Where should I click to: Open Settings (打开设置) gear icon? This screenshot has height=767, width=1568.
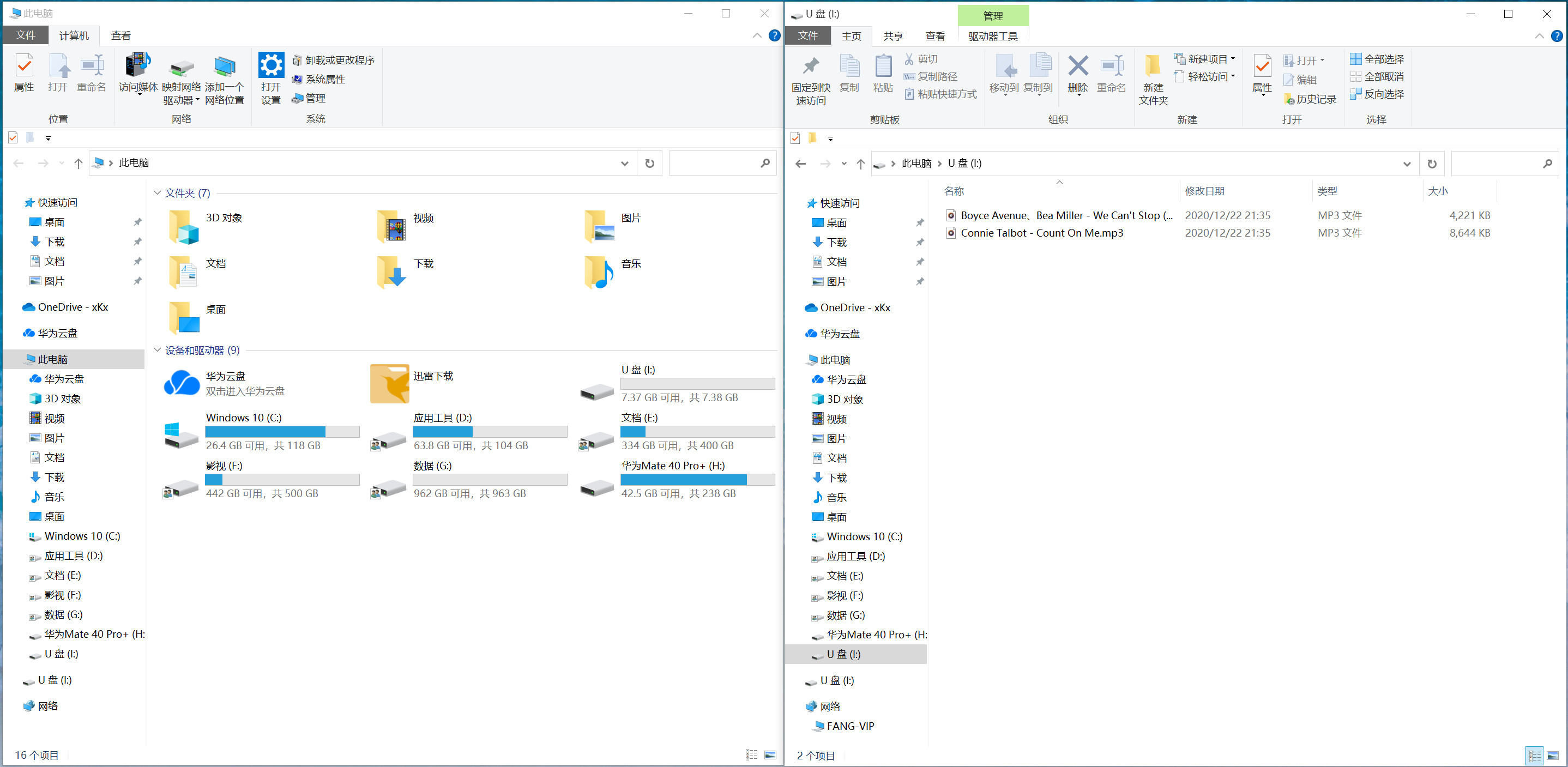[x=271, y=66]
